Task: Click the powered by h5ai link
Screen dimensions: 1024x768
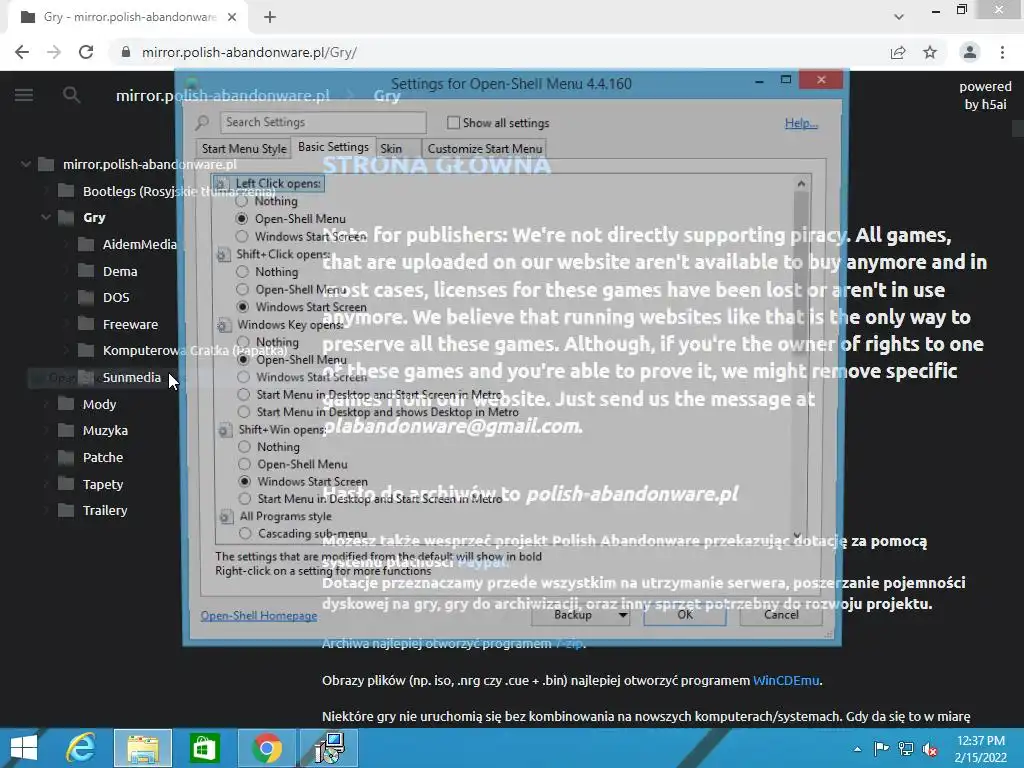Action: (x=985, y=95)
